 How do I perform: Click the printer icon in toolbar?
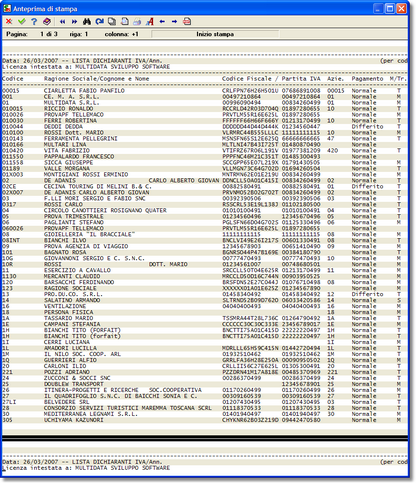pos(137,22)
